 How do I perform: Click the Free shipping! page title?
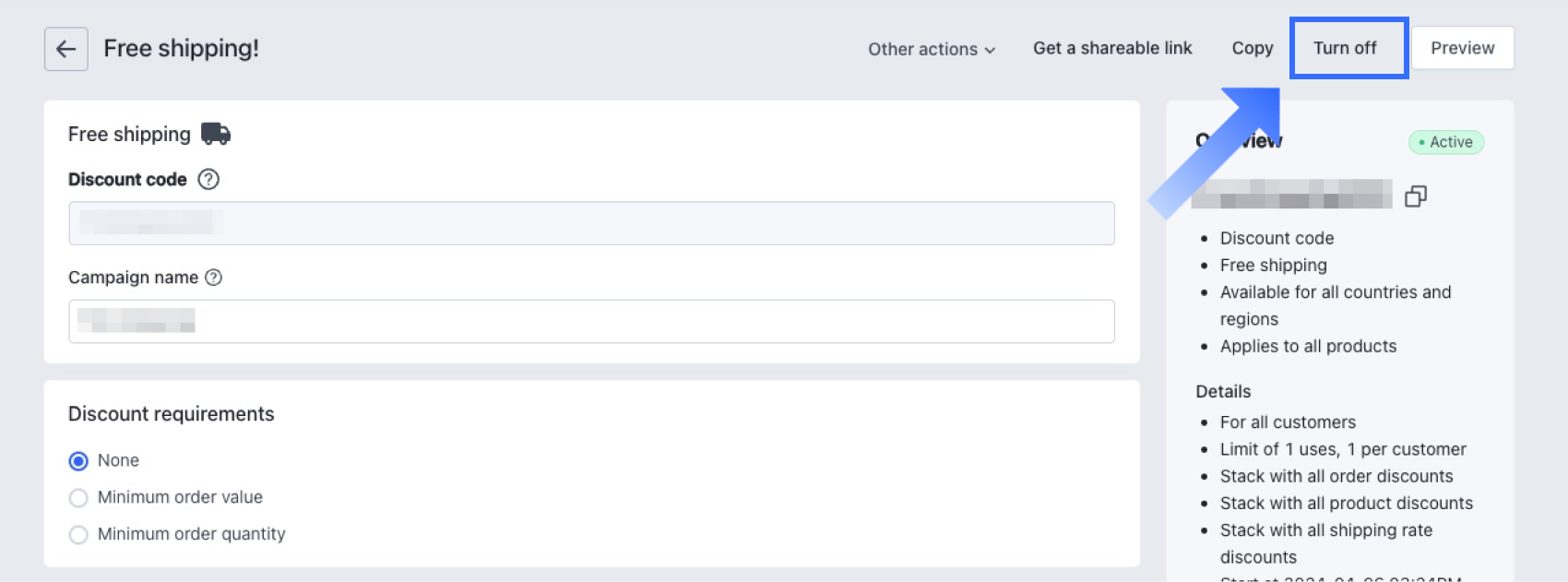point(181,48)
